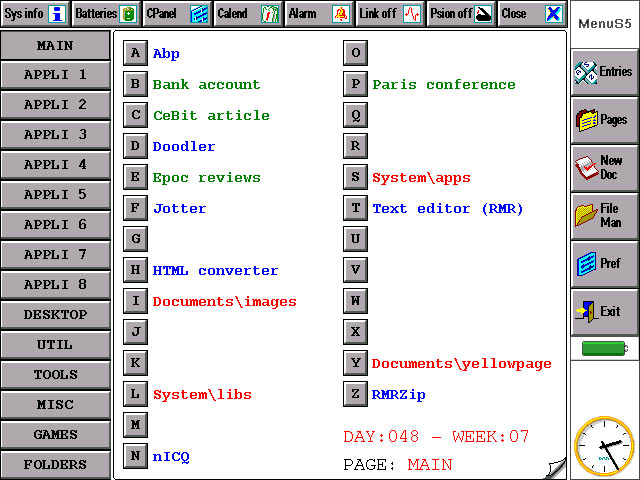Click letter key H button
640x480 pixels.
[136, 270]
